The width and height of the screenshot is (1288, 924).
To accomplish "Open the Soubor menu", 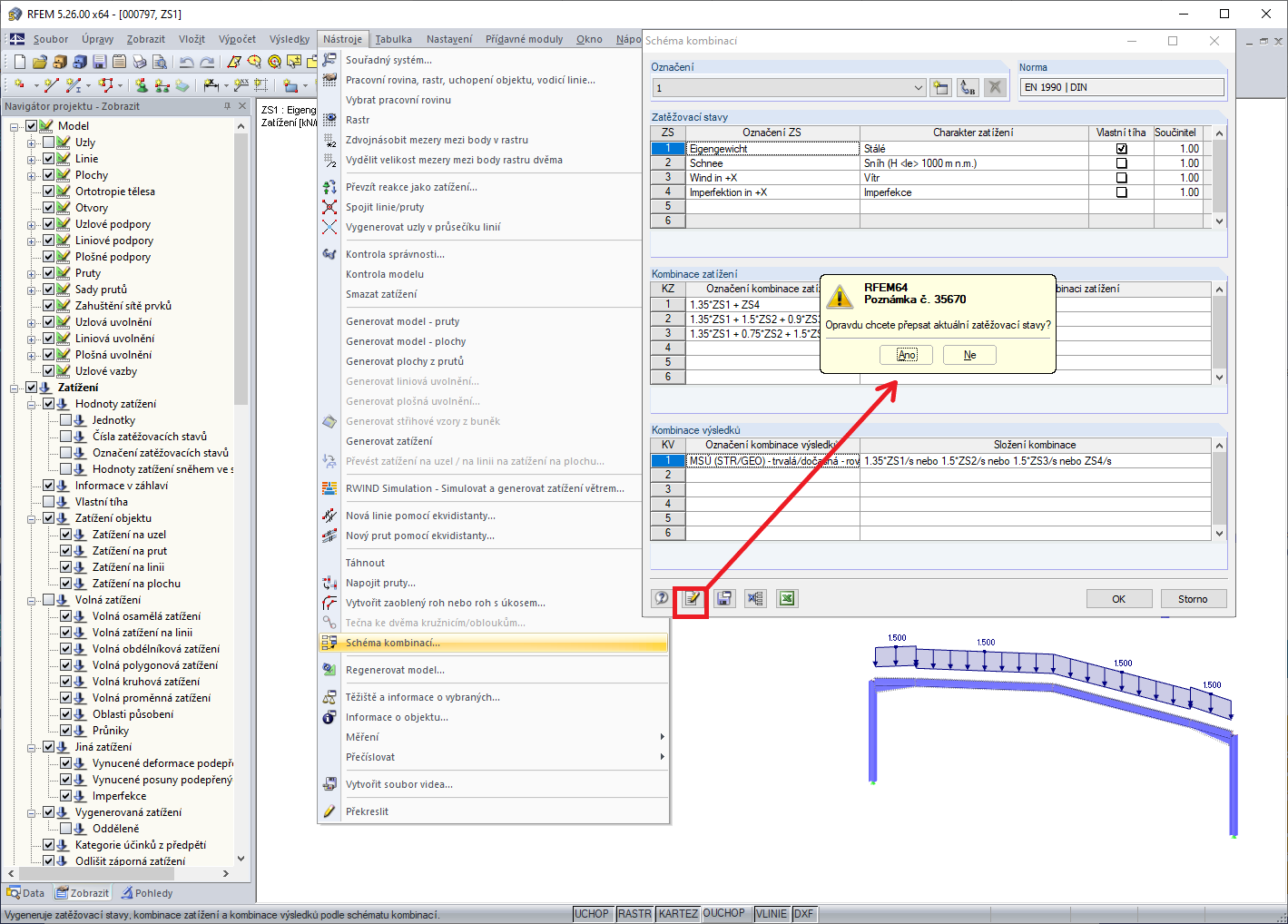I will click(x=51, y=39).
